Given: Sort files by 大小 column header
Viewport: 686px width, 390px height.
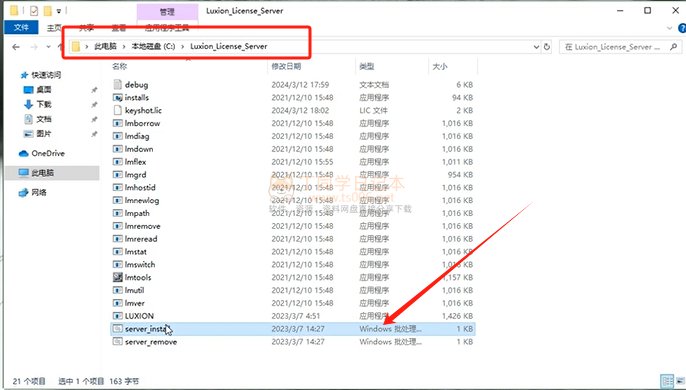Looking at the screenshot, I should [440, 67].
